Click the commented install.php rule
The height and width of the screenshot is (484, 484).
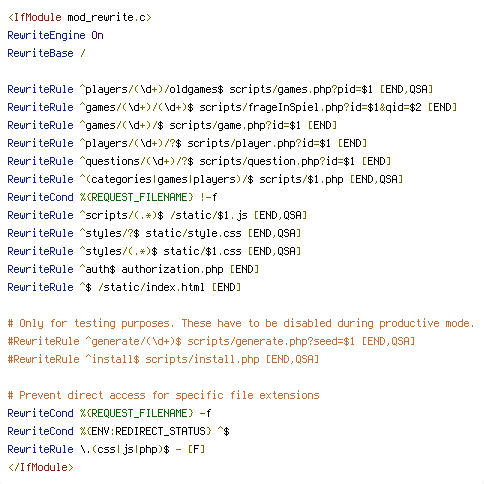click(163, 359)
